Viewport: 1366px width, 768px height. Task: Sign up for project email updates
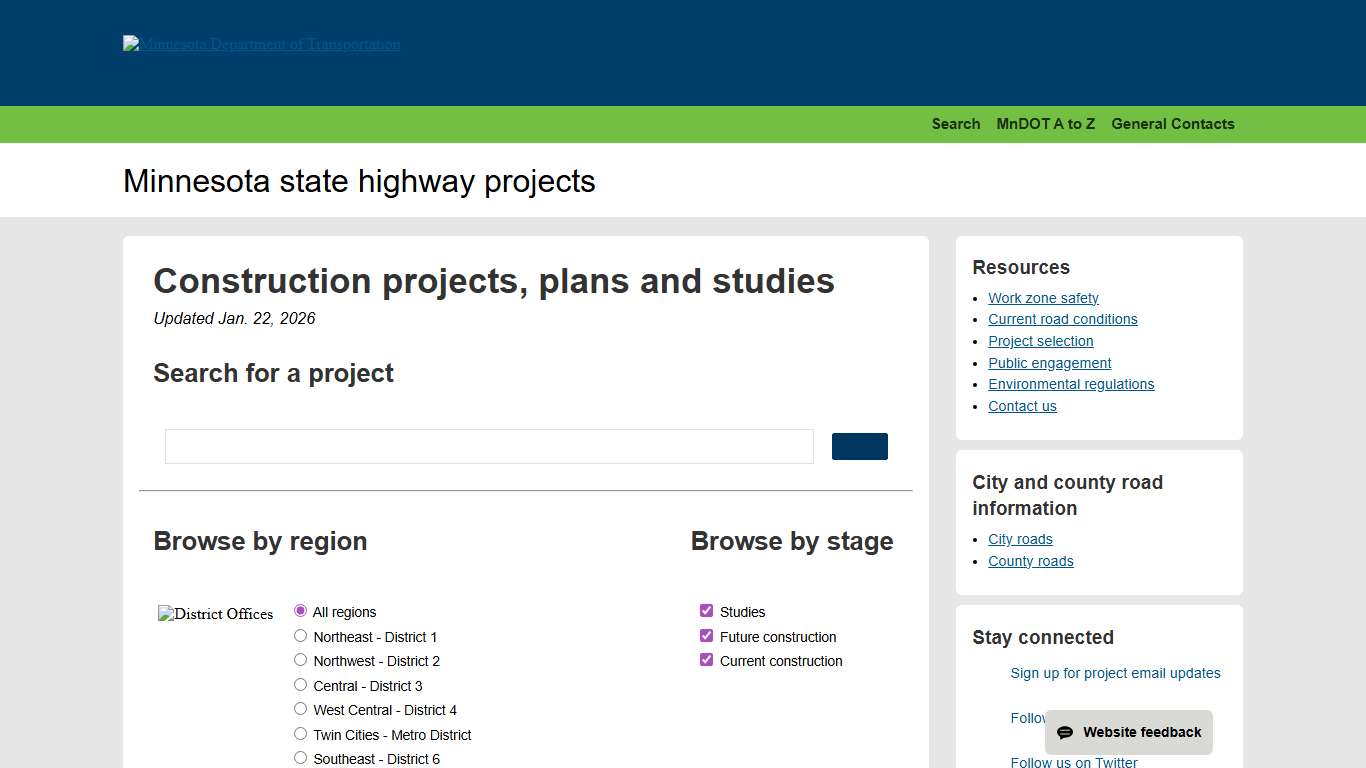[x=1115, y=673]
